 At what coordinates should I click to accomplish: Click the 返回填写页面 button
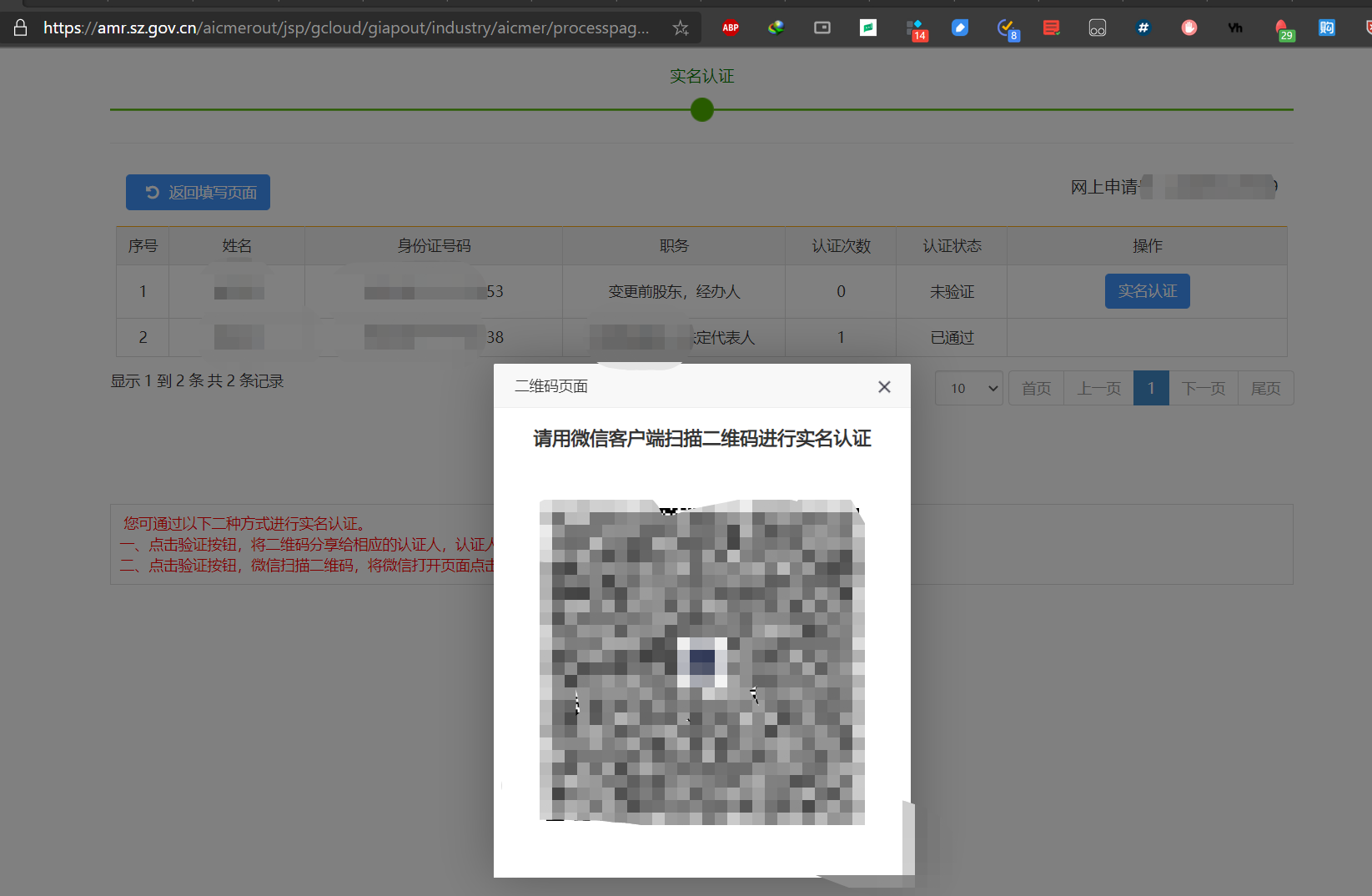pos(198,192)
